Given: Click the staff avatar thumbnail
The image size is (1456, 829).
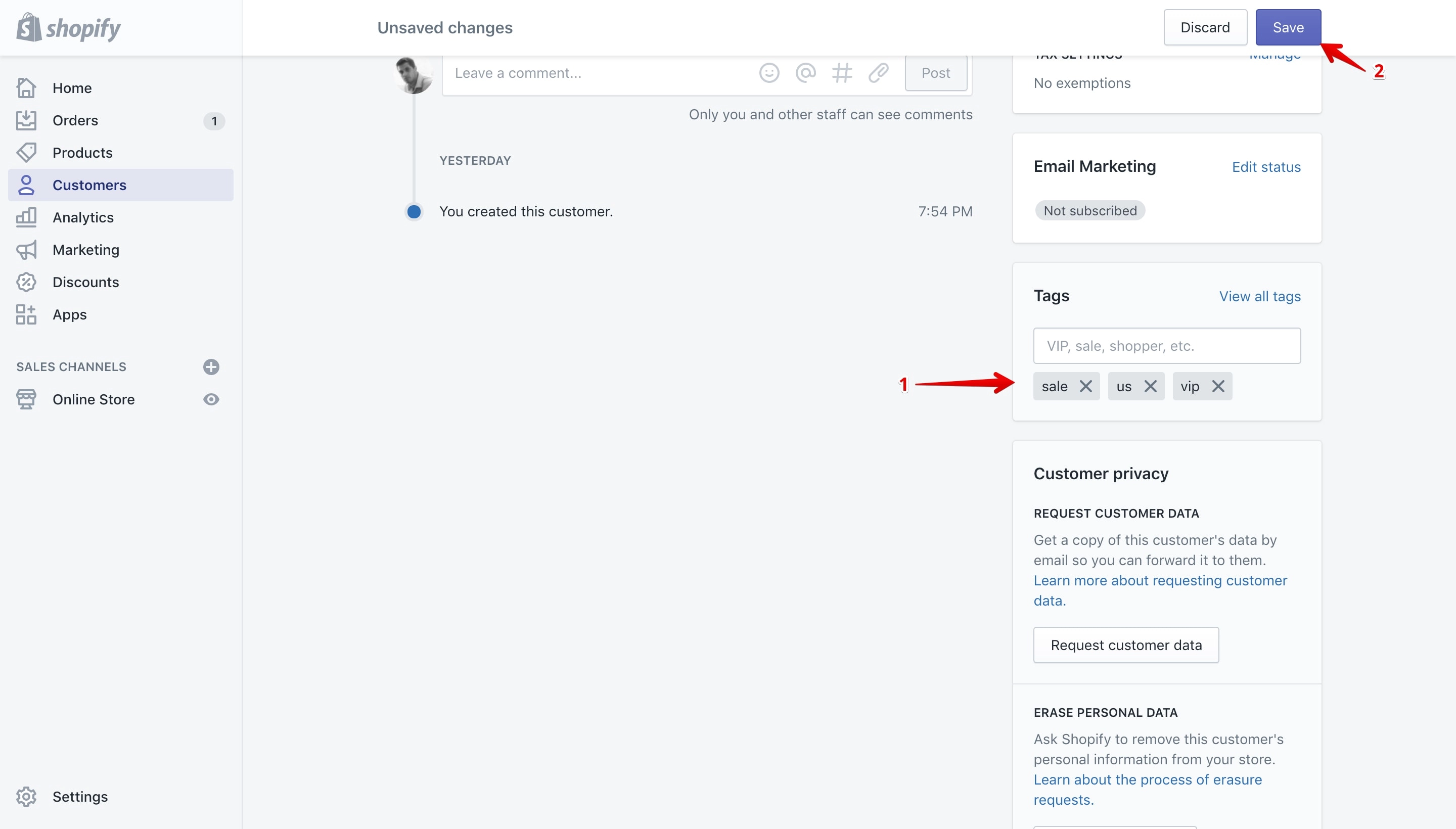Looking at the screenshot, I should [414, 75].
